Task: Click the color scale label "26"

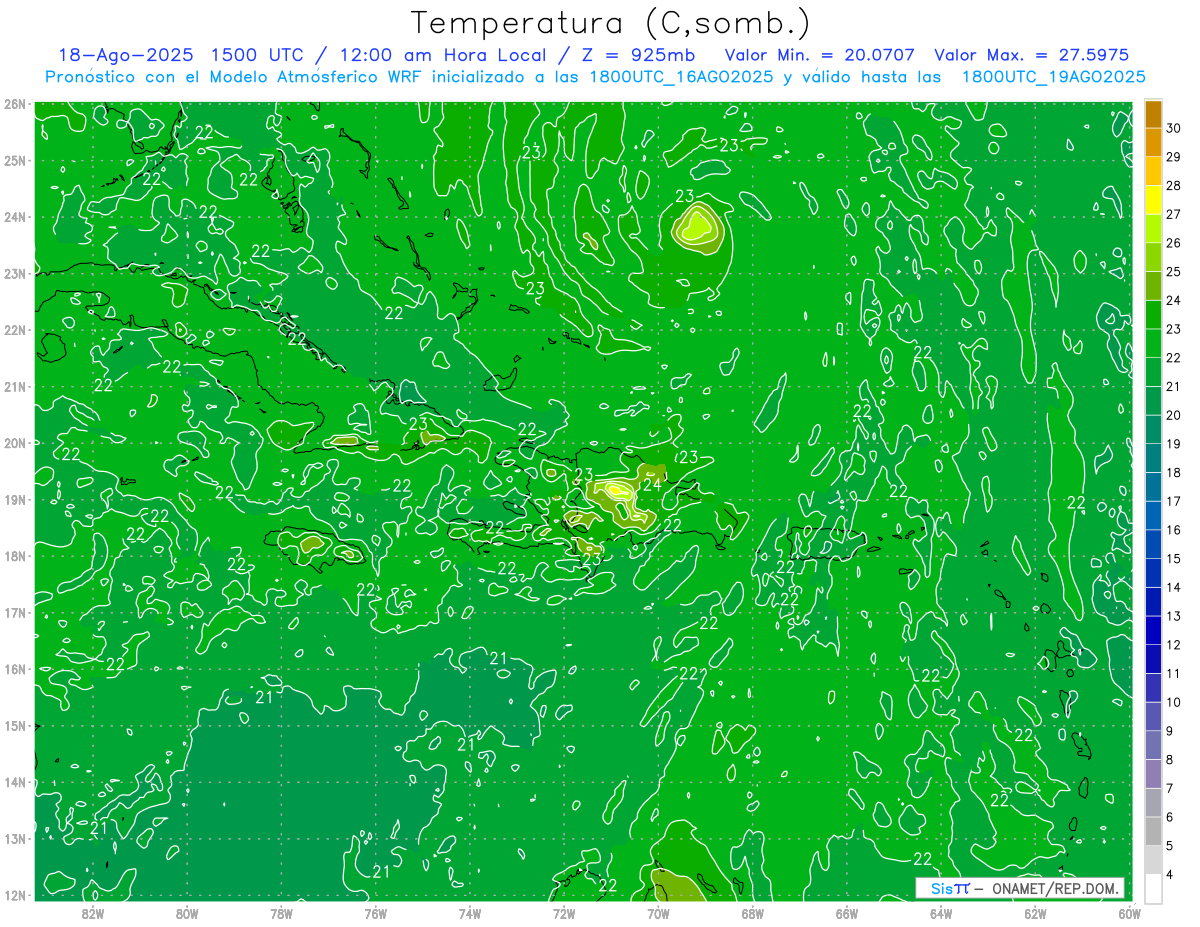Action: (x=1173, y=243)
